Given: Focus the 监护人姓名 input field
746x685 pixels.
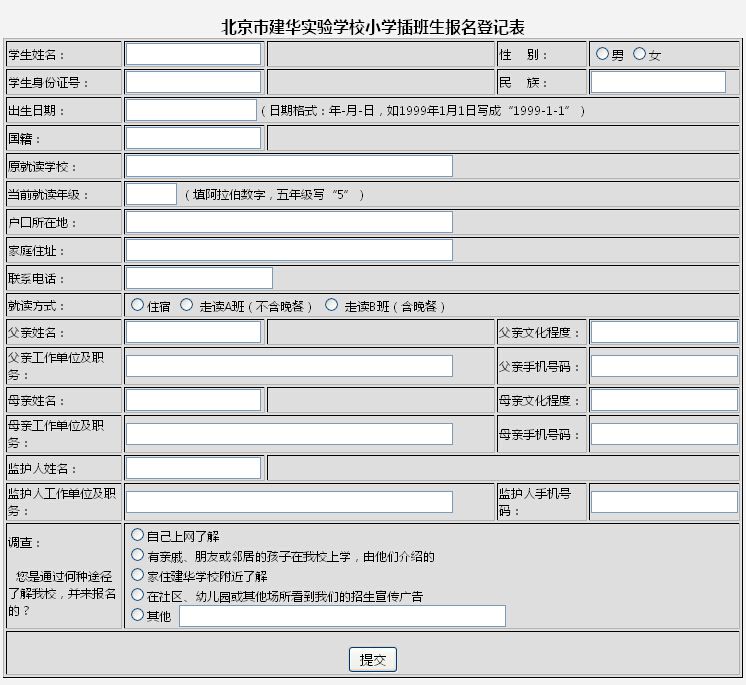Looking at the screenshot, I should click(x=193, y=468).
